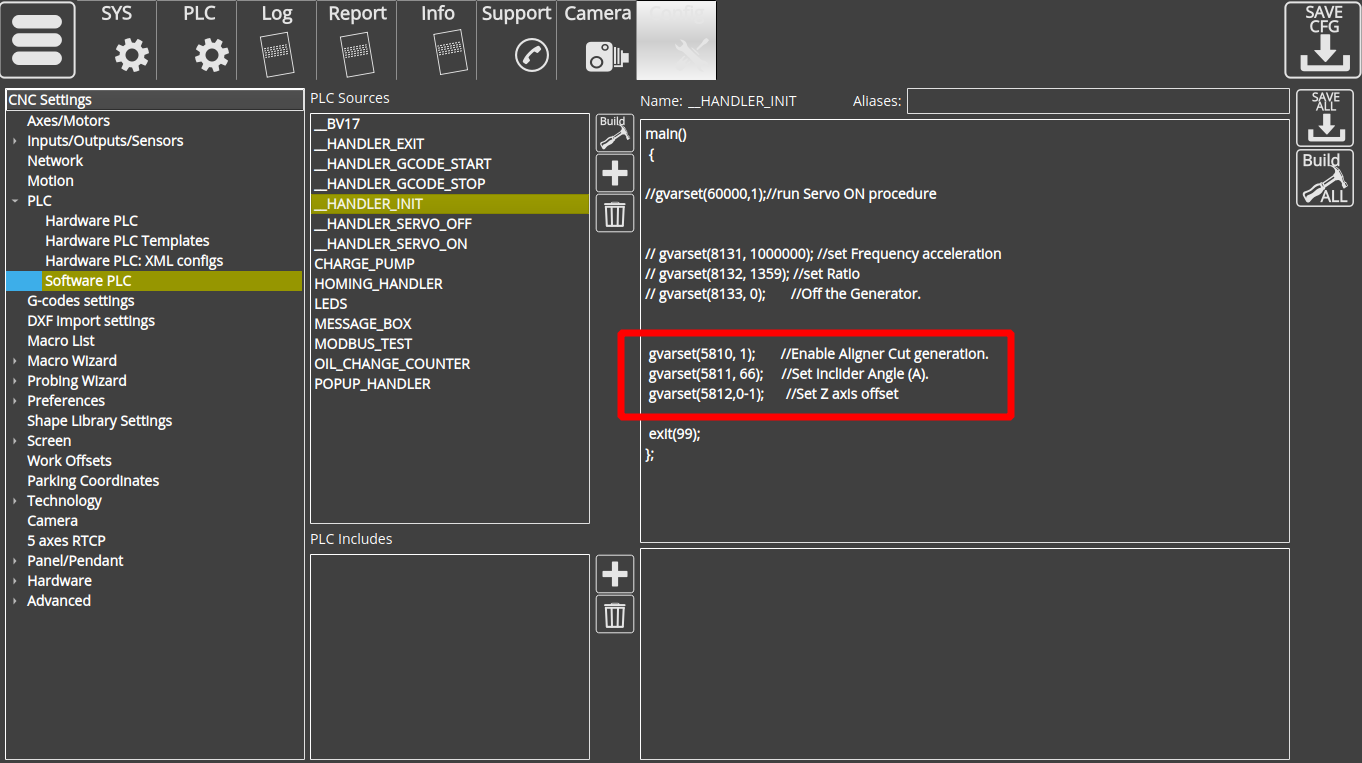Screen dimensions: 1362x763
Task: Switch to the Support tab
Action: (517, 40)
